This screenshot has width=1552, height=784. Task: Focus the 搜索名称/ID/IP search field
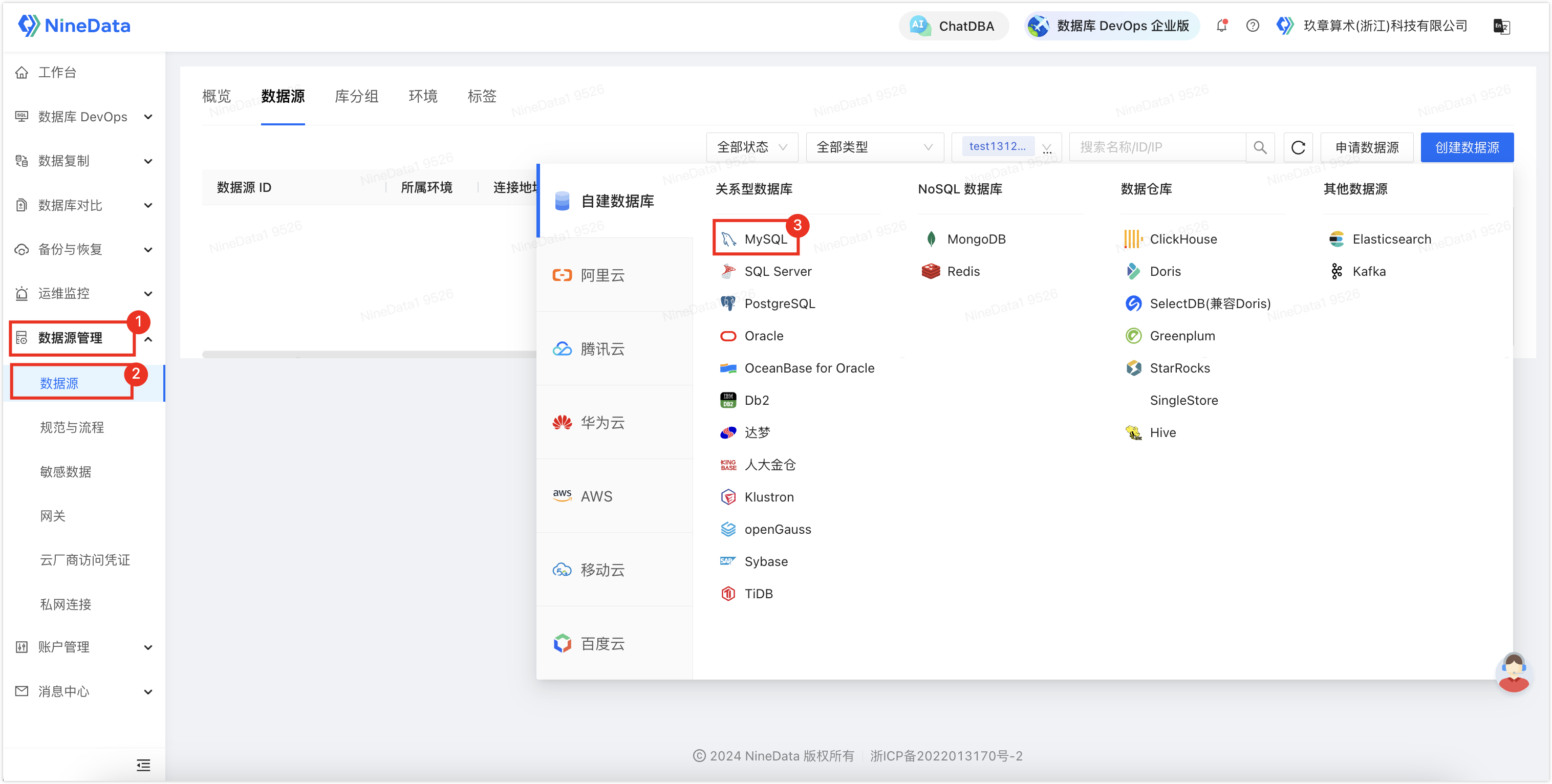(x=1157, y=147)
